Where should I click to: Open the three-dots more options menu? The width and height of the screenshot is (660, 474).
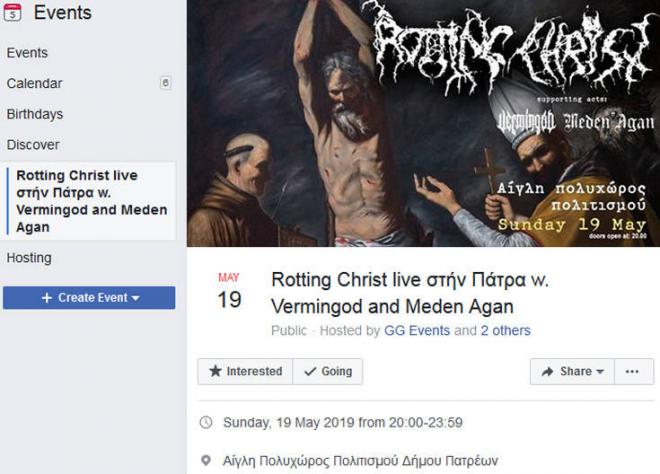633,371
